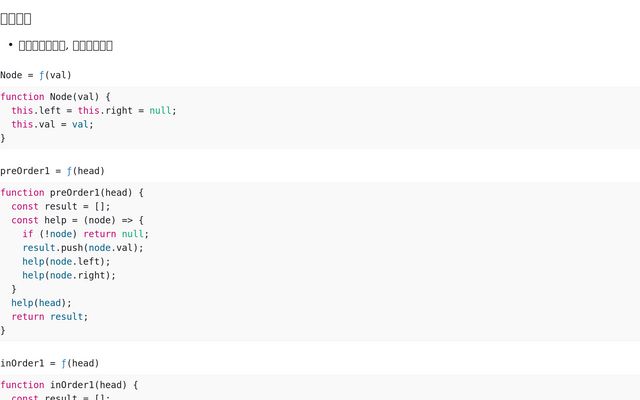Click the 'const result = [];' line in preOrder1

point(61,206)
